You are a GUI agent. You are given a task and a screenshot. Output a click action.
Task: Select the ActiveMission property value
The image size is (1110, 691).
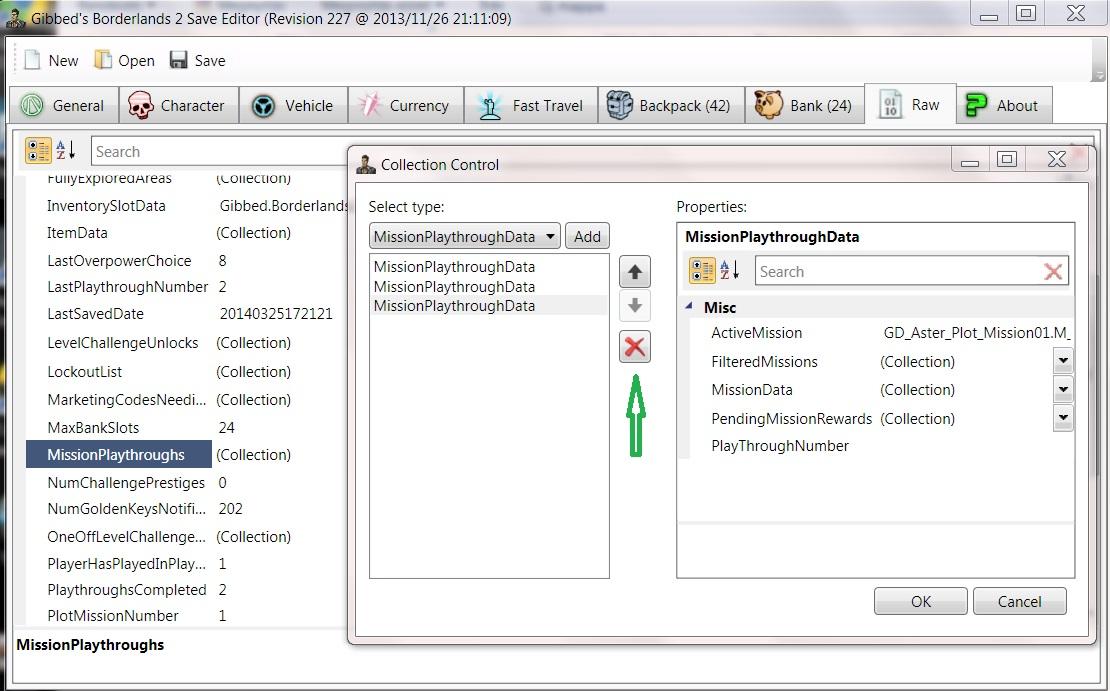pos(976,333)
